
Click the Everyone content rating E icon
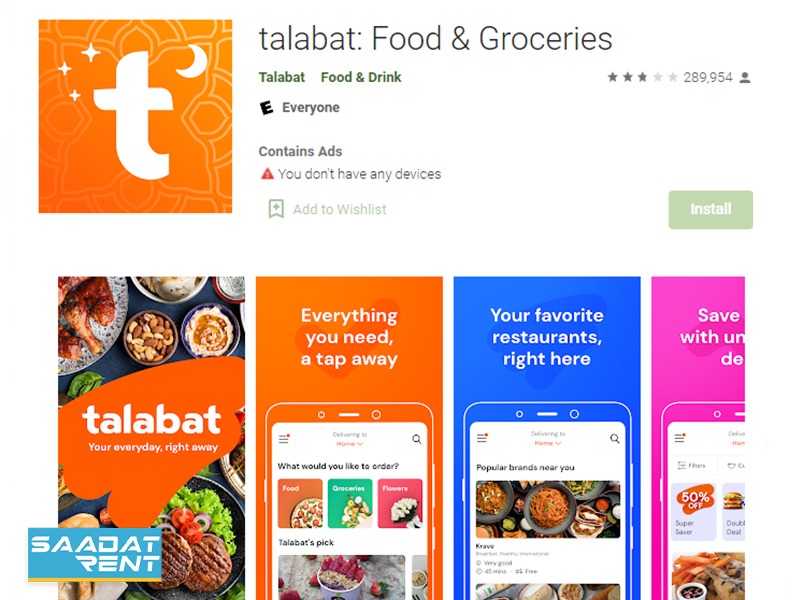click(266, 108)
